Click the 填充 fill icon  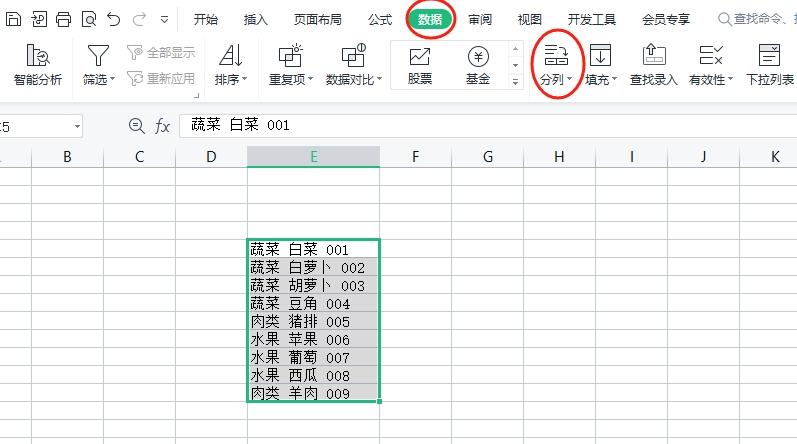600,56
